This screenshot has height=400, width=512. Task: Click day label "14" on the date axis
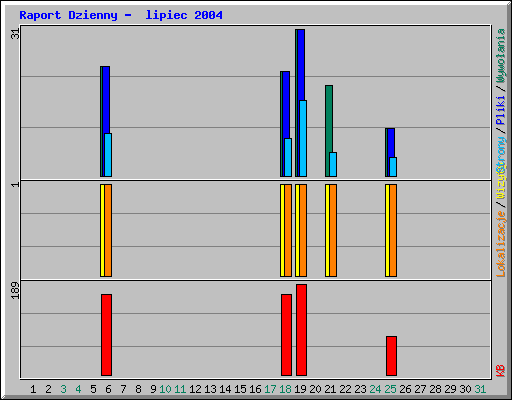225,389
